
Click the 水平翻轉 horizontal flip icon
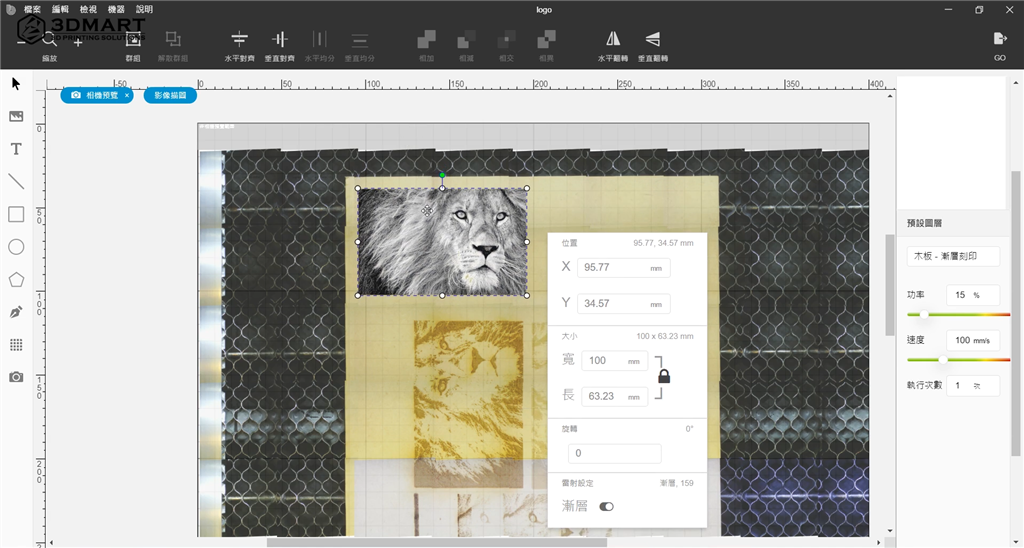[613, 39]
